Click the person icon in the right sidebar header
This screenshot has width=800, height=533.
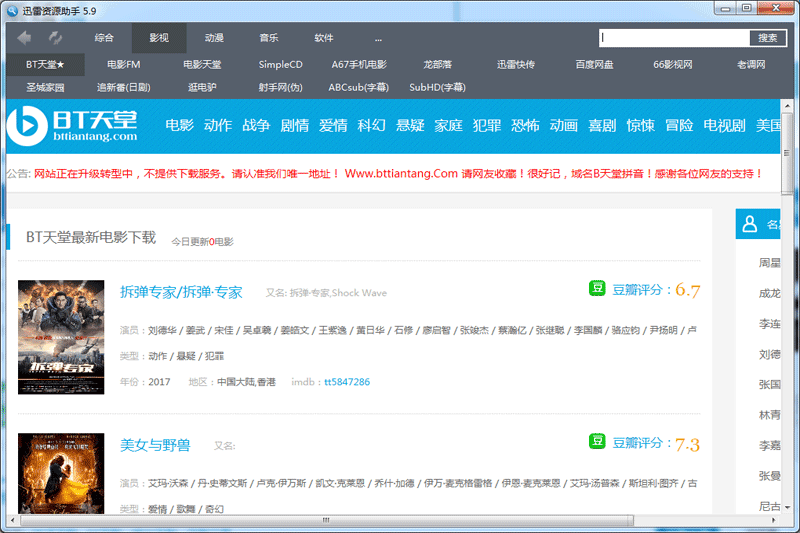[748, 225]
